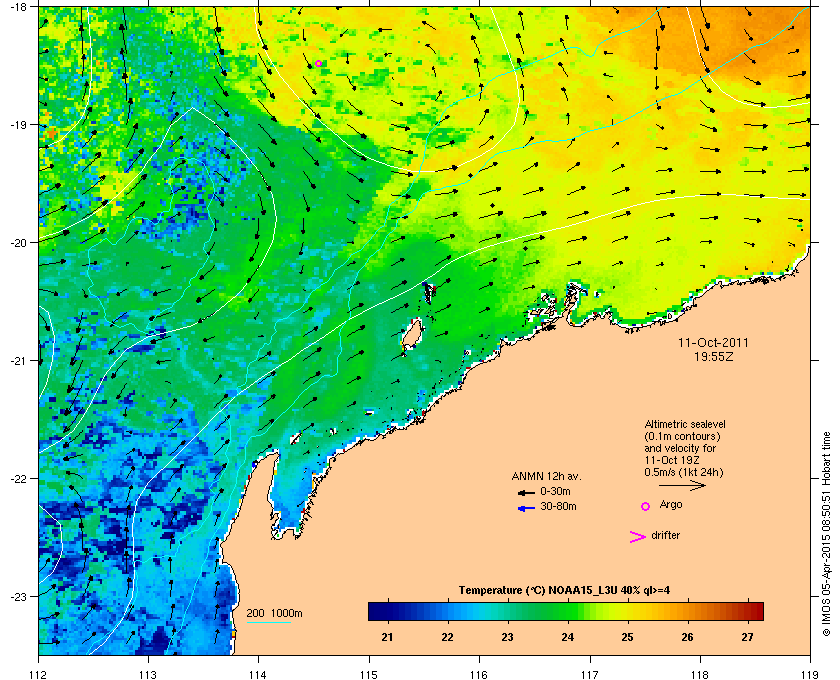Viewport: 840px width, 680px height.
Task: Click the longitude axis label '112'
Action: tap(39, 675)
